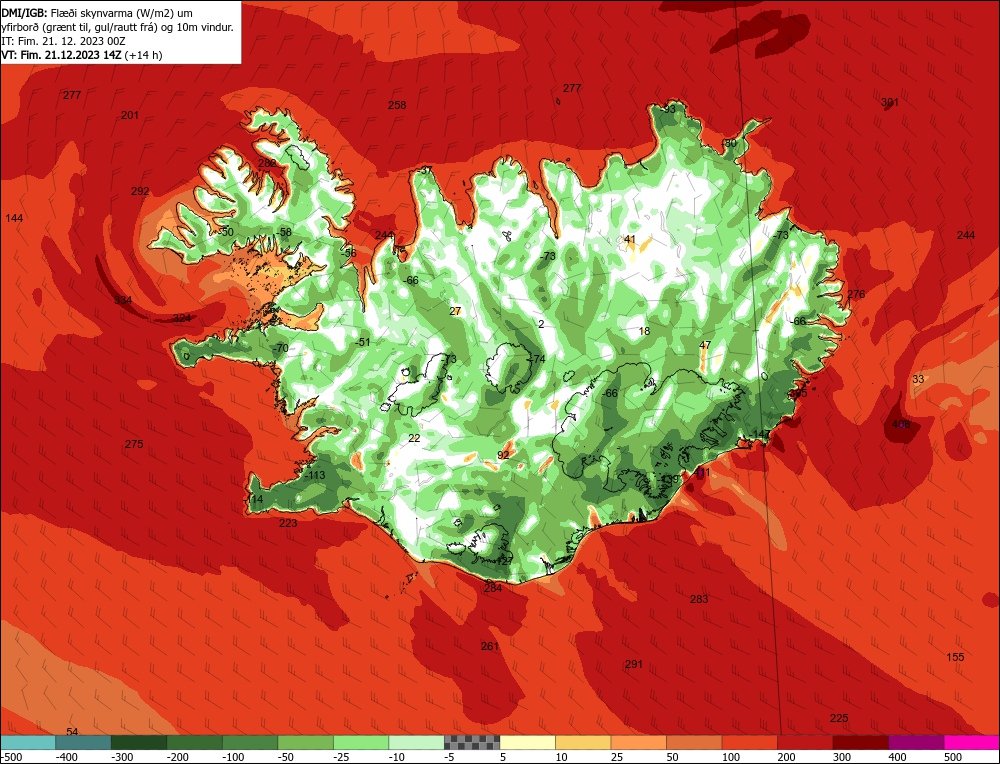
Task: Click the map value 41 in northeast Iceland
Action: pyautogui.click(x=630, y=239)
